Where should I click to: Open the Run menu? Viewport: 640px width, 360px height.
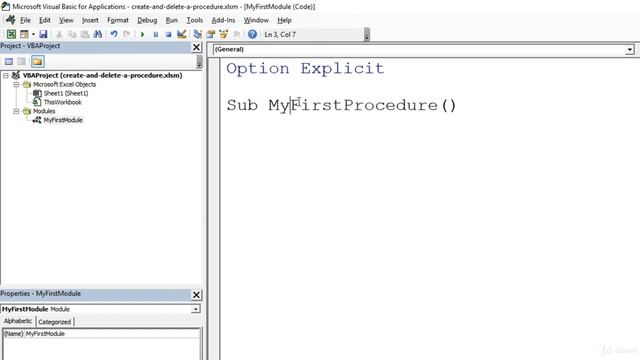pos(171,20)
